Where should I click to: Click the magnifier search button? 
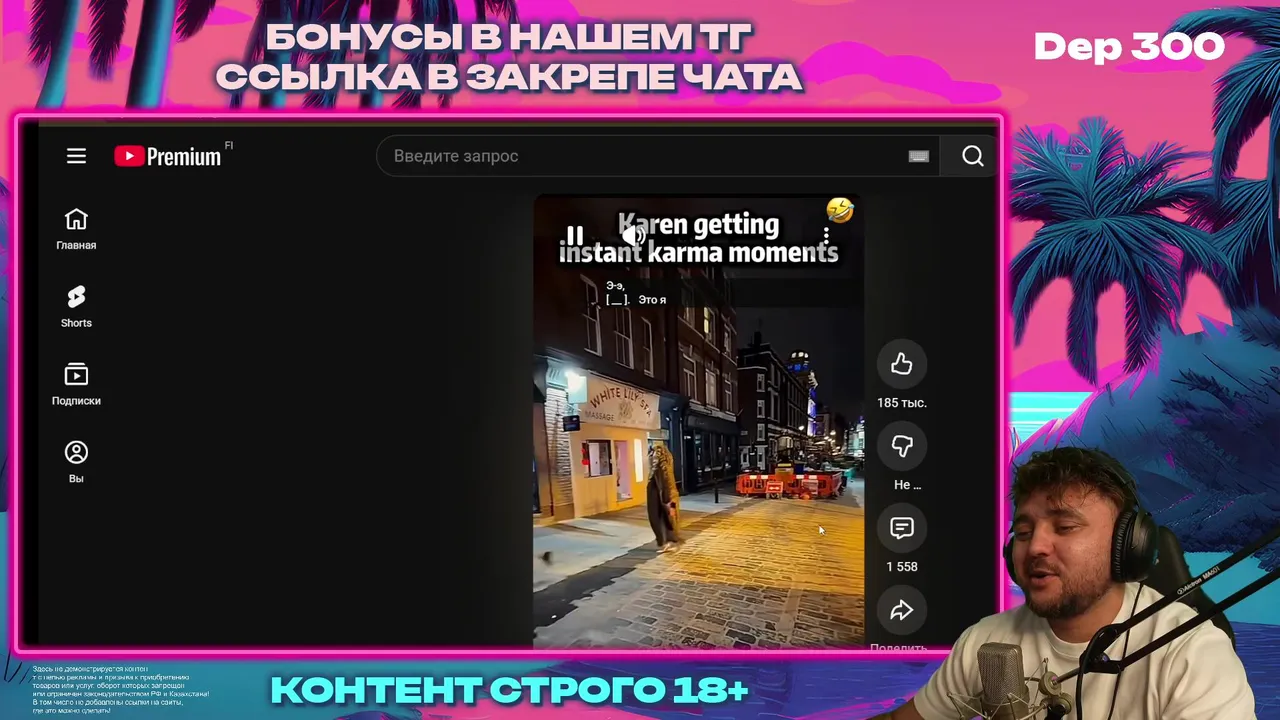(973, 156)
